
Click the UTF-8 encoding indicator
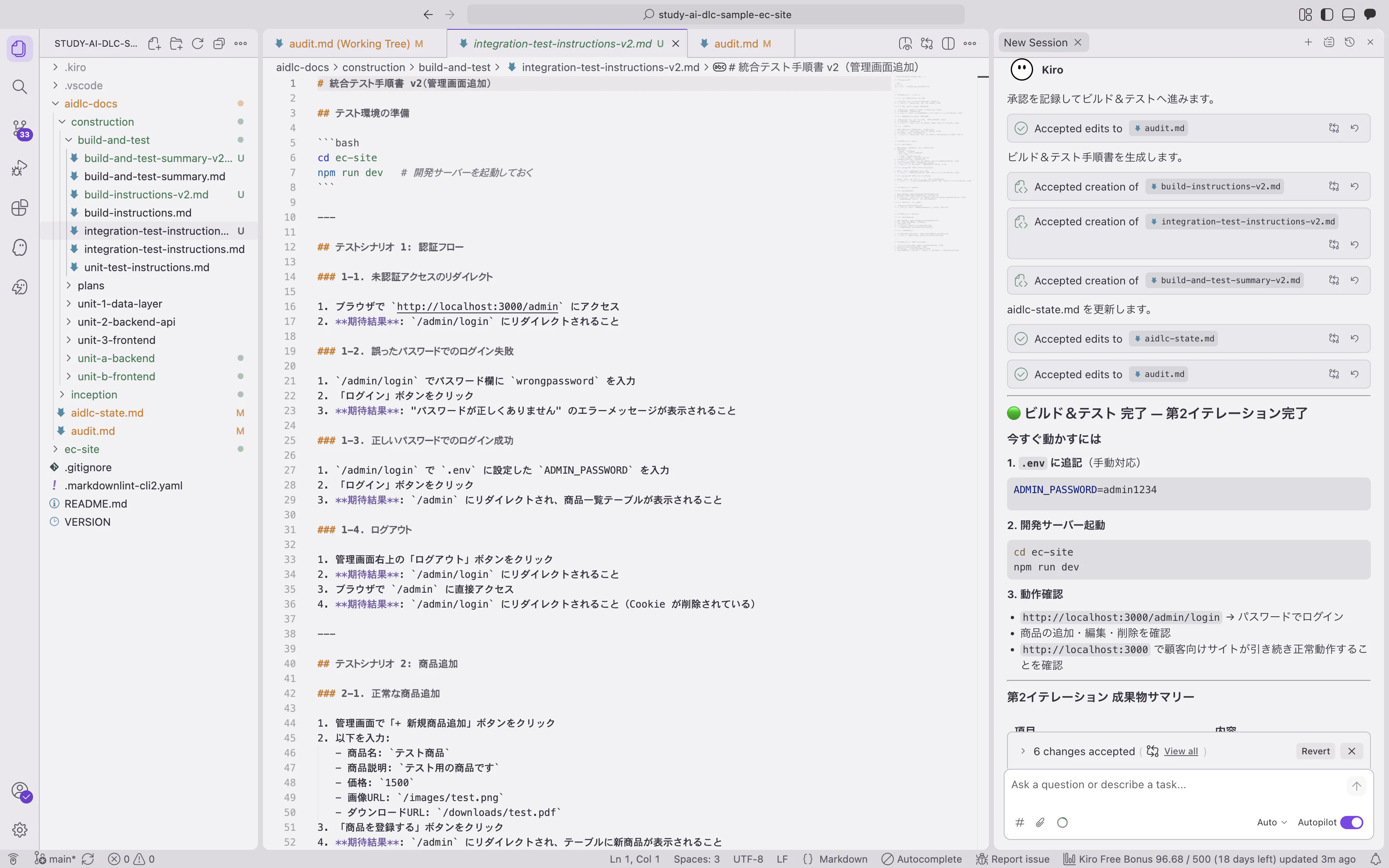[747, 859]
